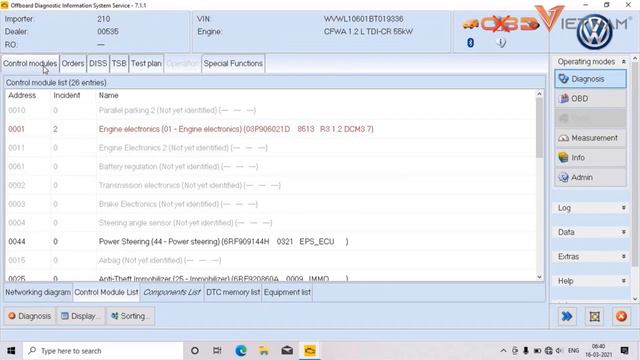Image resolution: width=640 pixels, height=360 pixels.
Task: Open the Equipment list sub-tab
Action: (287, 292)
